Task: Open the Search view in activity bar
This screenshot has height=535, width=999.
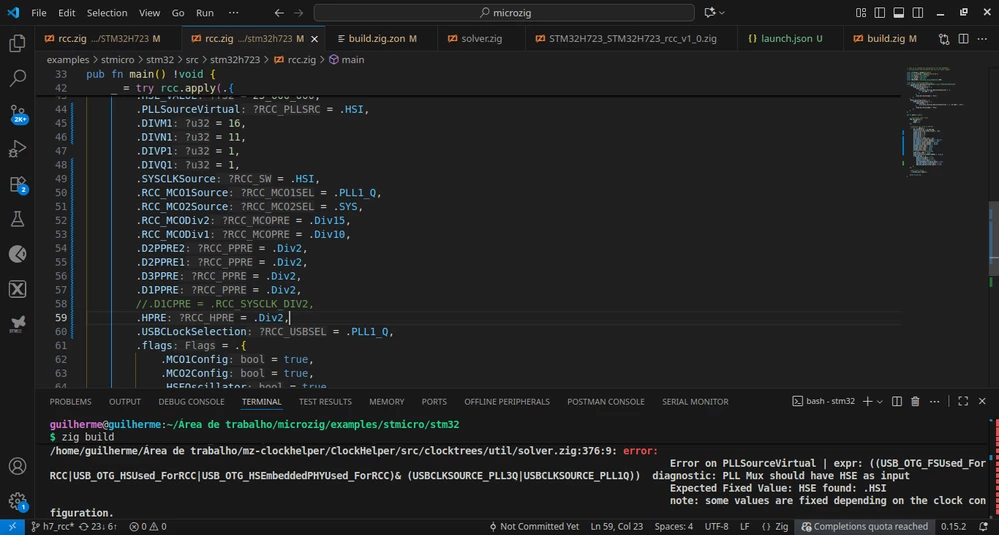Action: pyautogui.click(x=17, y=79)
